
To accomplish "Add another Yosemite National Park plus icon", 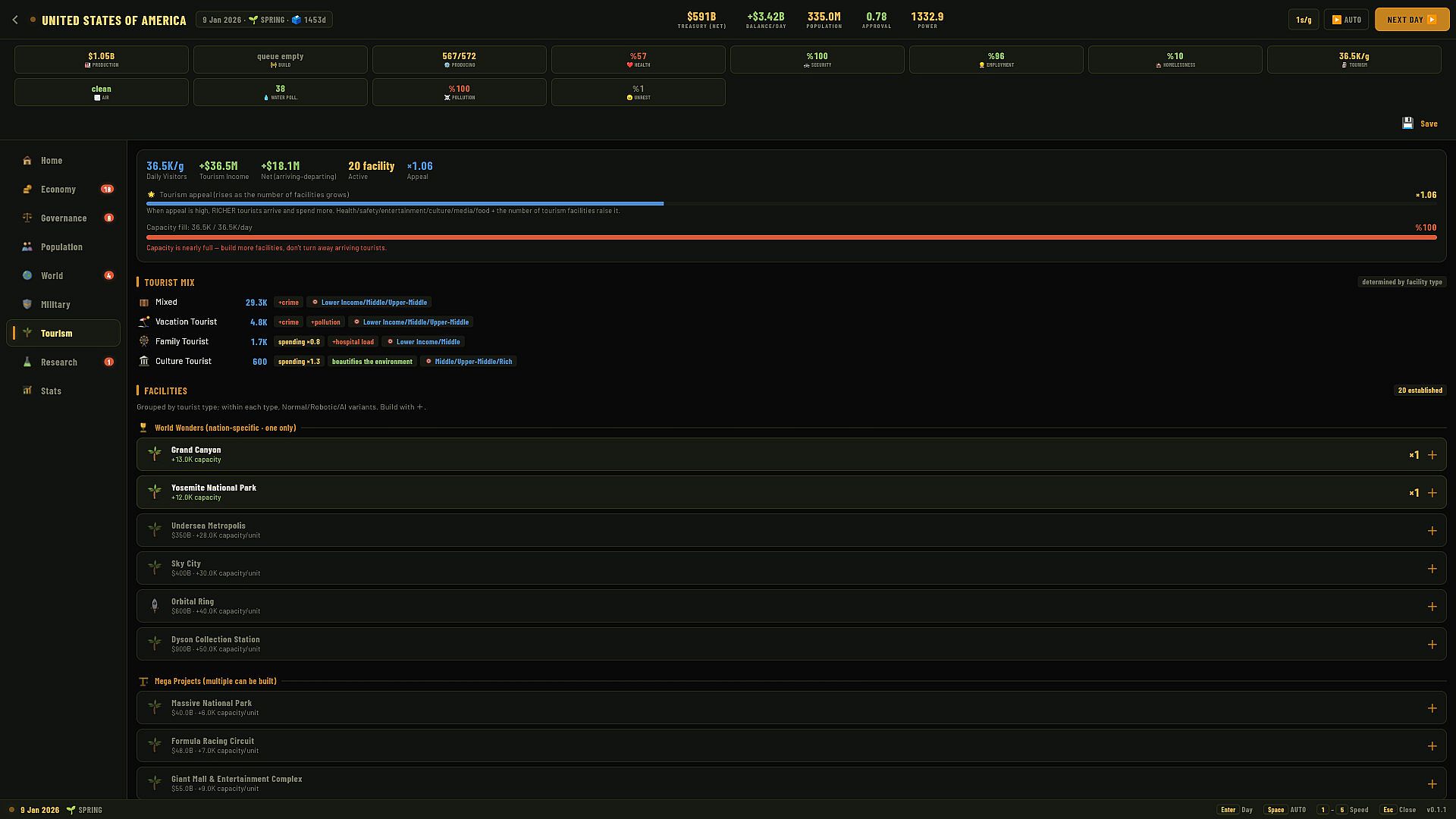I will (x=1432, y=493).
